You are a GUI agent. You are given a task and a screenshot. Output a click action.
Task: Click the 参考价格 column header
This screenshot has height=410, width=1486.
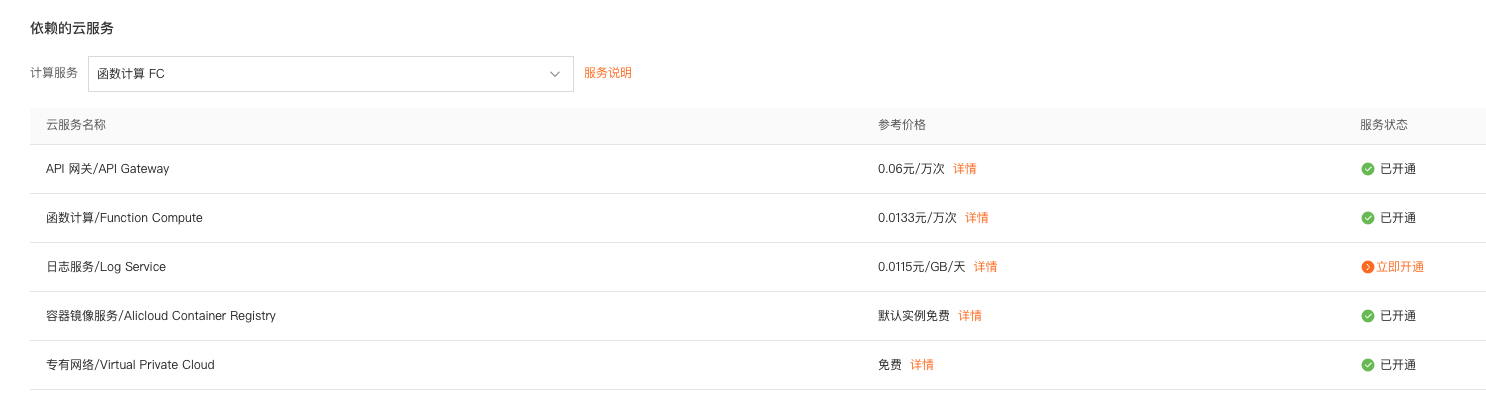[902, 125]
